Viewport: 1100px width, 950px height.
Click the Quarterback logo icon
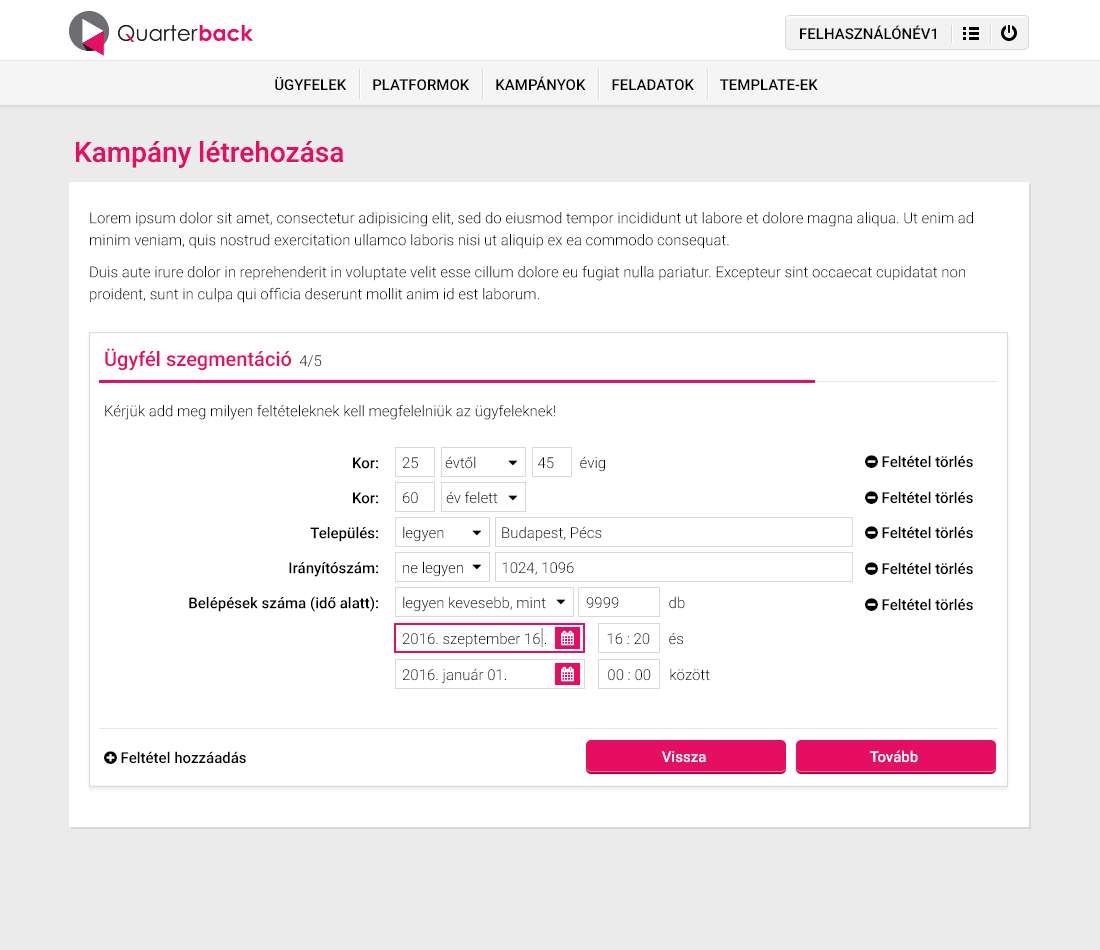(88, 32)
